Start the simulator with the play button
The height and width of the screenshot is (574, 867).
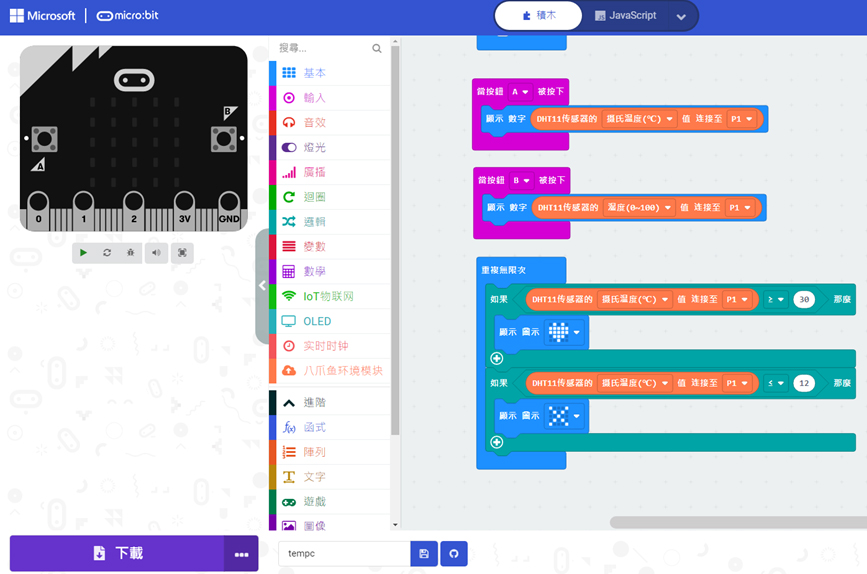83,253
